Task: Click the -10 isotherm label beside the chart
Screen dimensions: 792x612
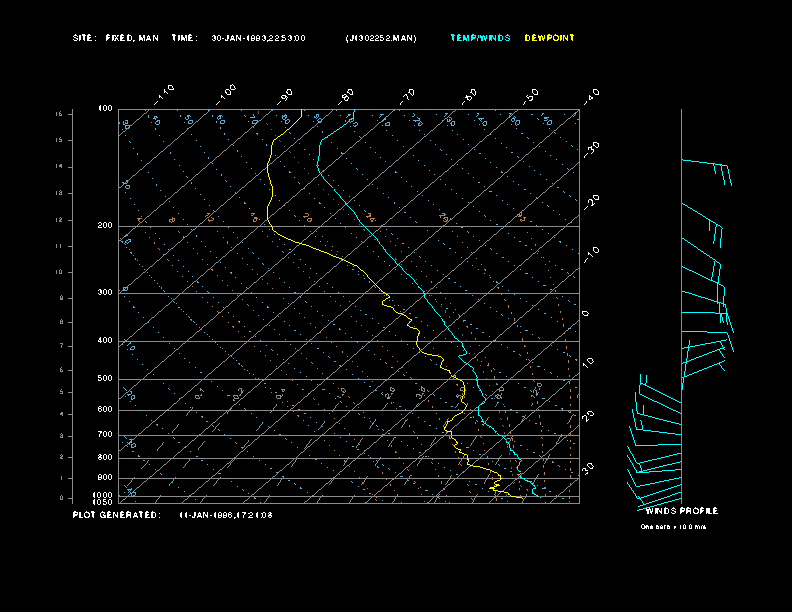Action: click(x=591, y=255)
